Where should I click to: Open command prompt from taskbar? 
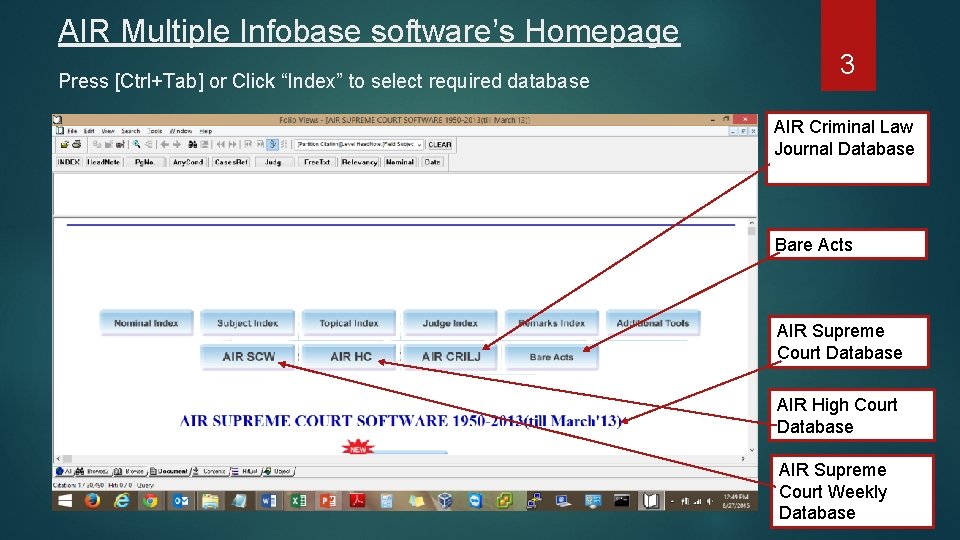pos(621,501)
